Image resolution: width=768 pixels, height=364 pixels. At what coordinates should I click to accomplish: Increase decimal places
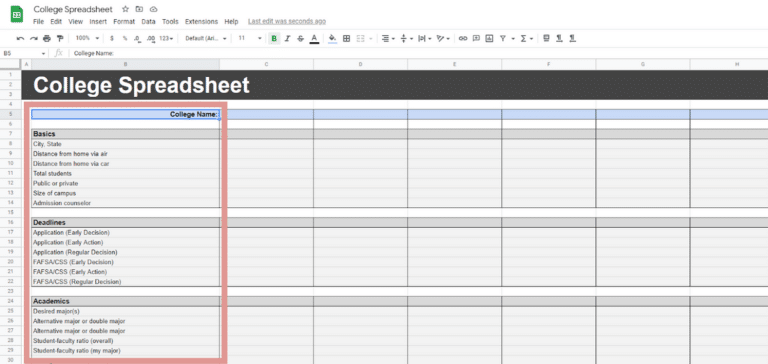tap(151, 38)
